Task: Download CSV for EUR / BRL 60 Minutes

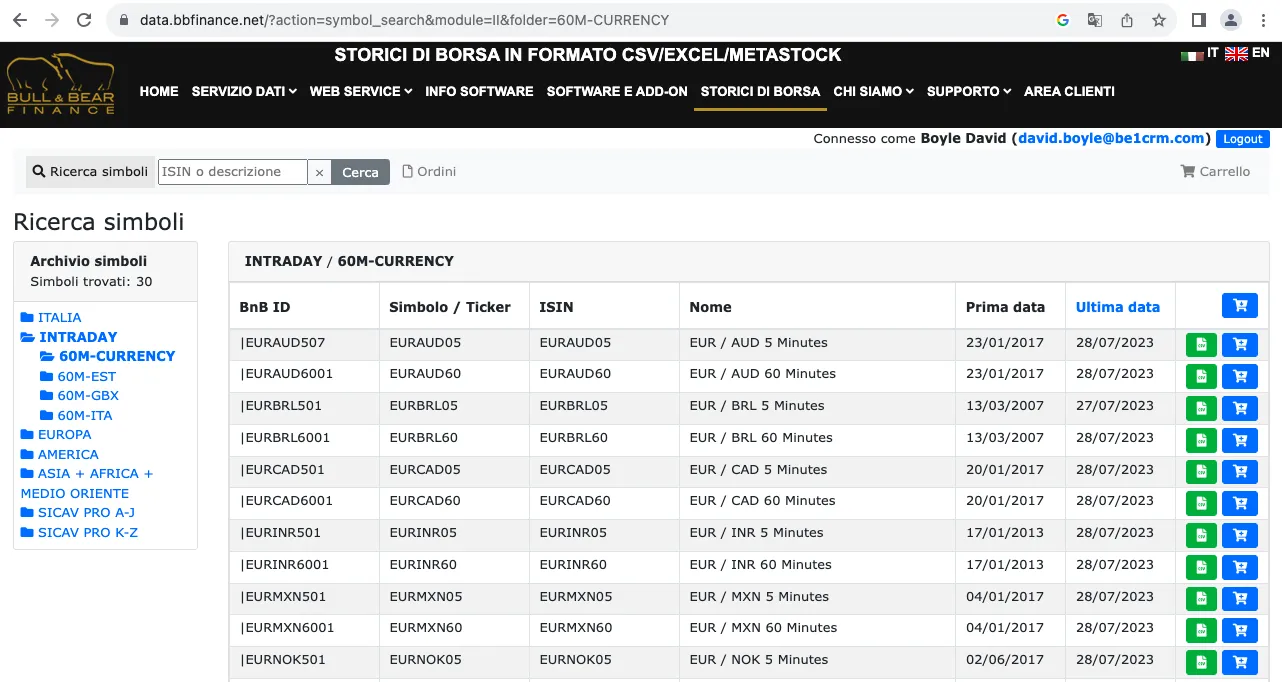Action: (1201, 440)
